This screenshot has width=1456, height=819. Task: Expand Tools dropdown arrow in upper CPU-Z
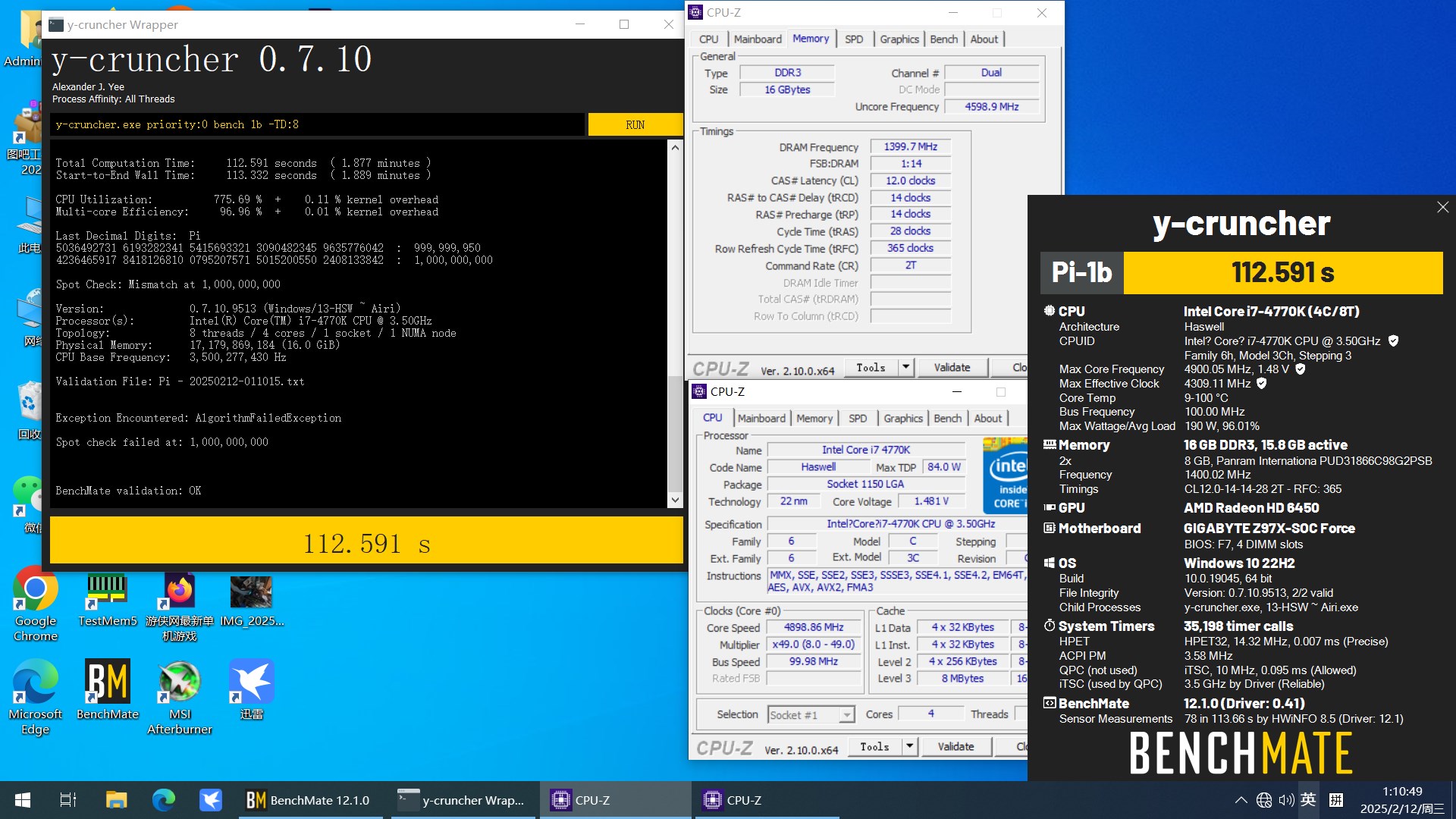point(905,368)
